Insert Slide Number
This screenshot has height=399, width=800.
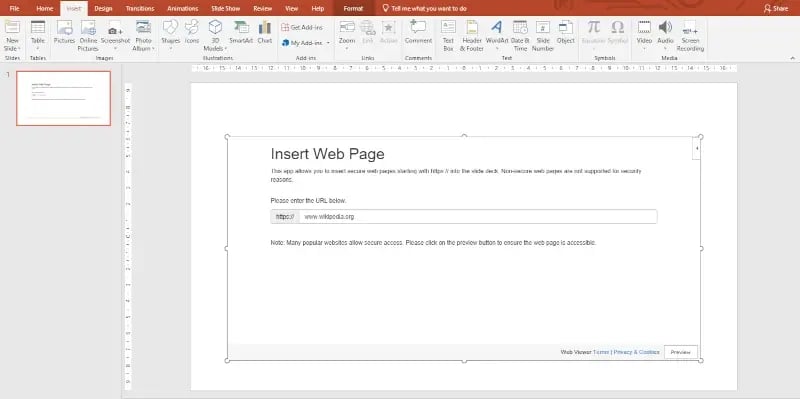[543, 36]
